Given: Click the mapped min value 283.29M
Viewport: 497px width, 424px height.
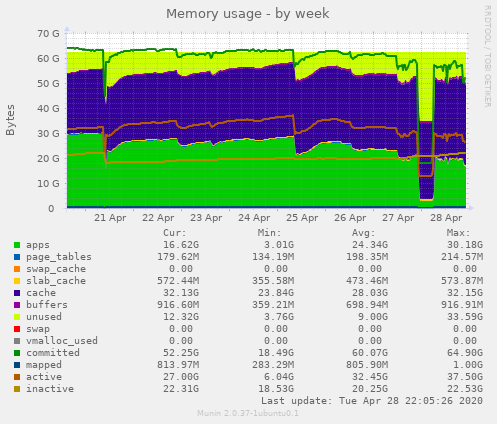Looking at the screenshot, I should [273, 365].
